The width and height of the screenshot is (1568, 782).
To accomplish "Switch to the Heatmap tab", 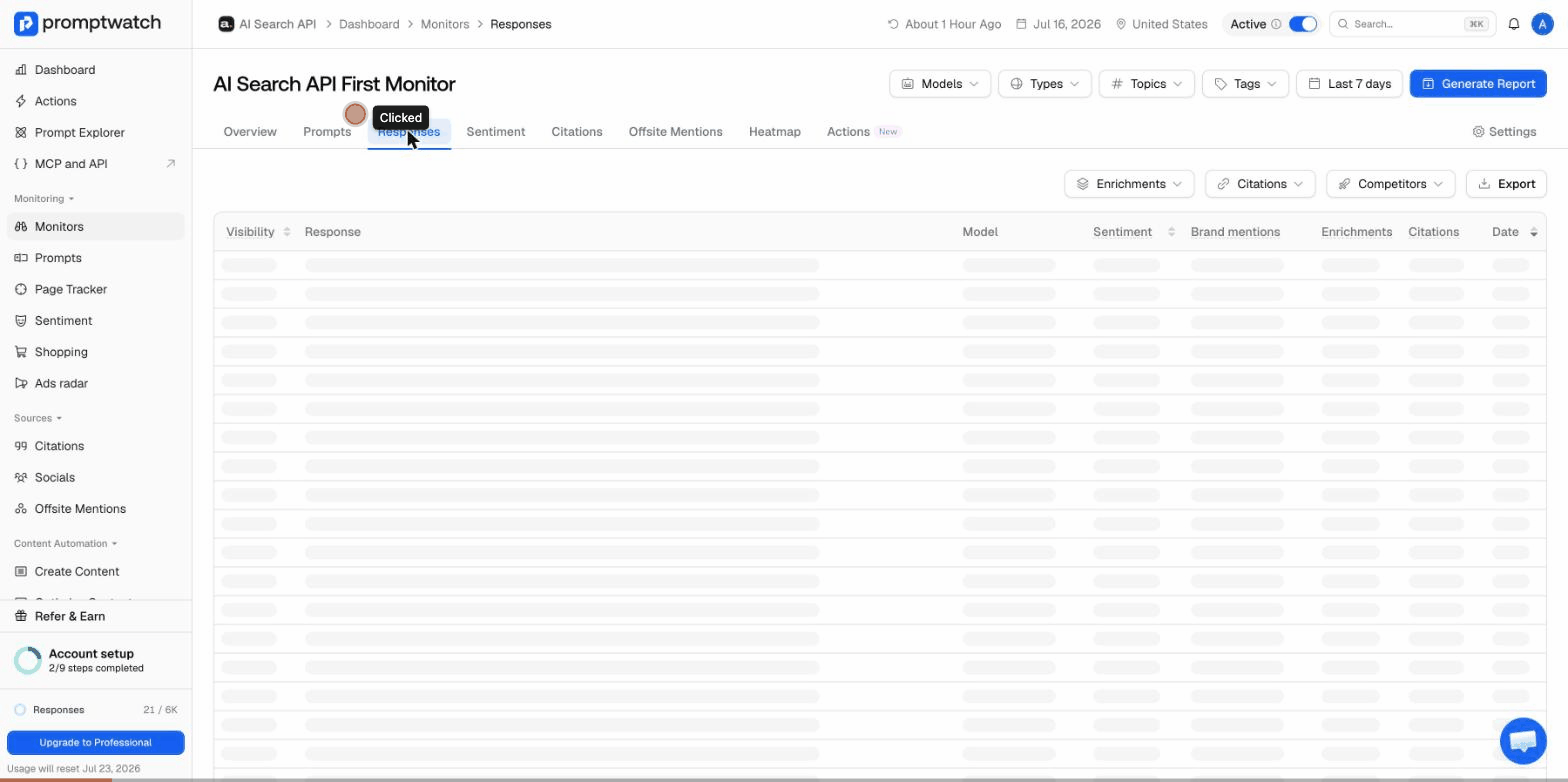I will pyautogui.click(x=775, y=132).
